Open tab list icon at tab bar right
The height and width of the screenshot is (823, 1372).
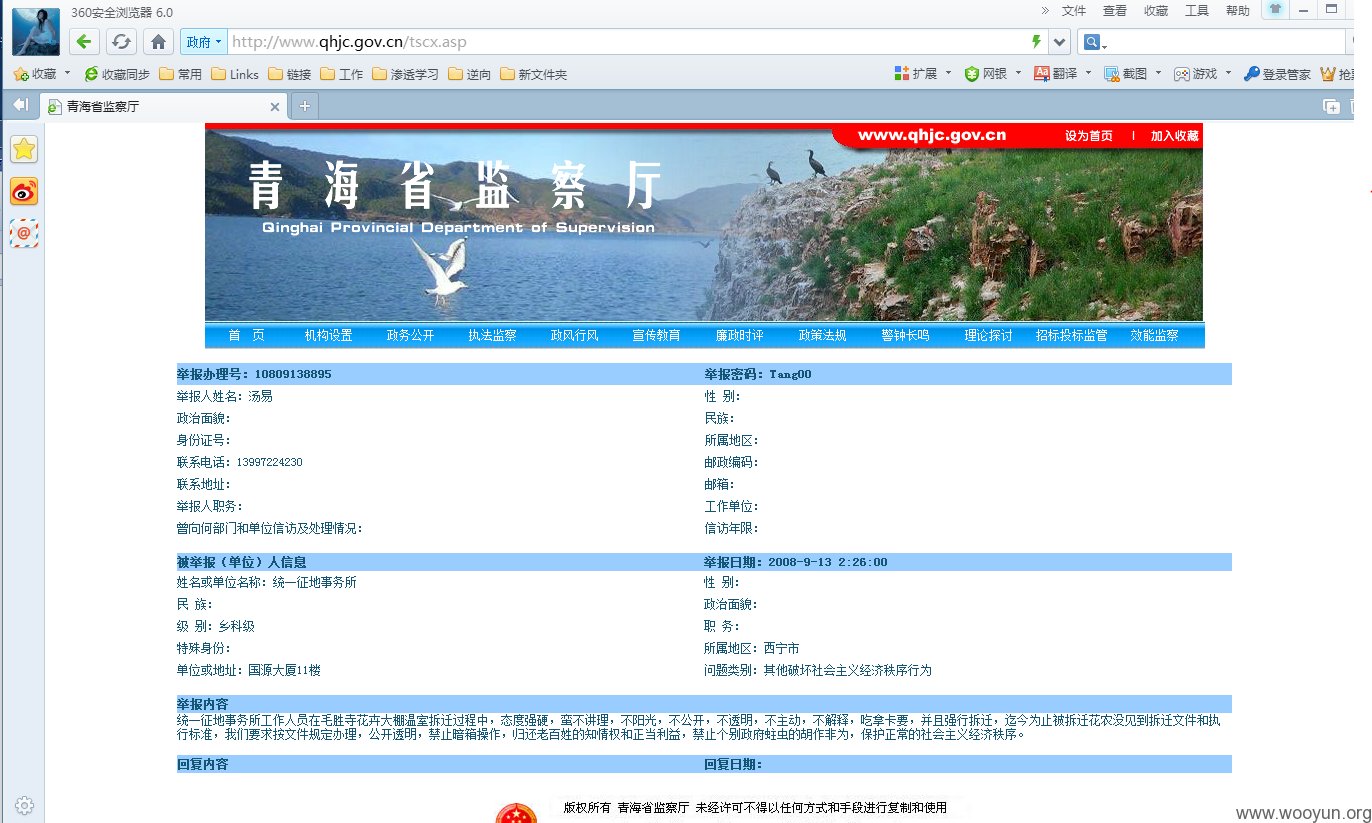(x=1331, y=106)
